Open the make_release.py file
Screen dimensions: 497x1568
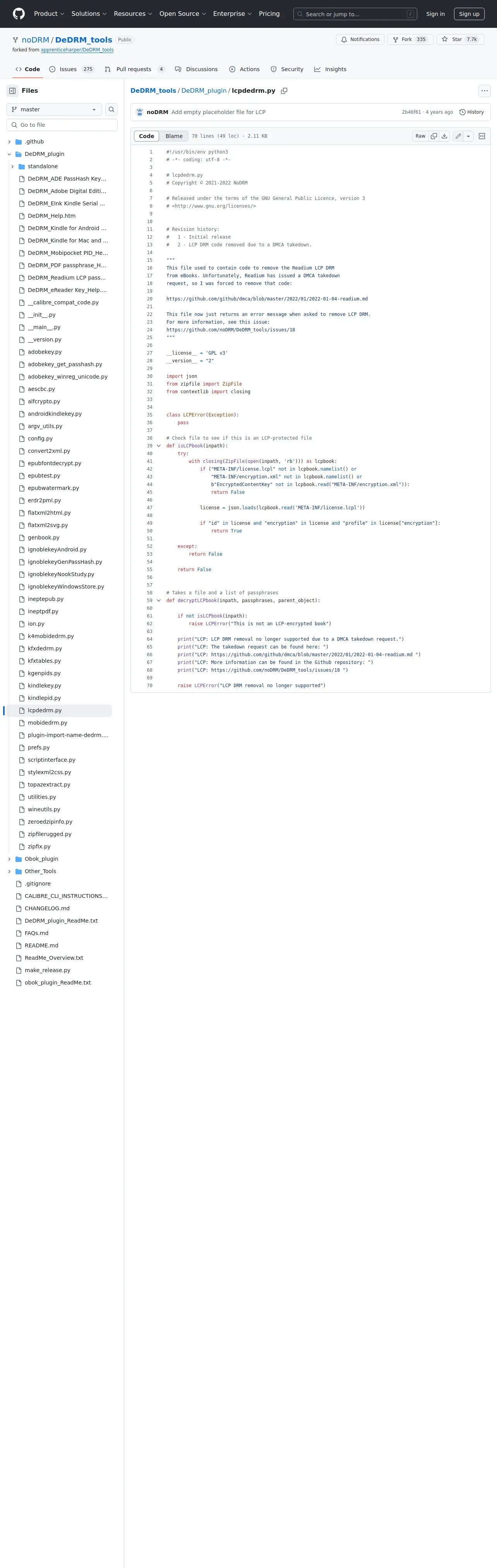coord(48,970)
